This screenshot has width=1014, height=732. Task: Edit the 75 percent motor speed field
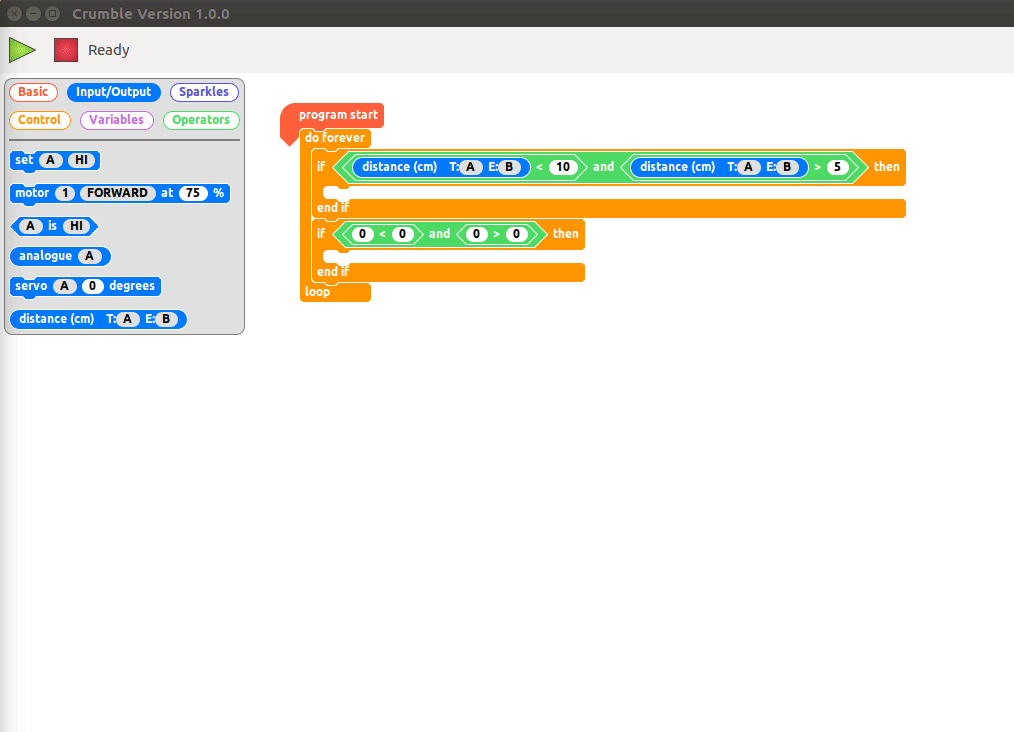click(193, 193)
